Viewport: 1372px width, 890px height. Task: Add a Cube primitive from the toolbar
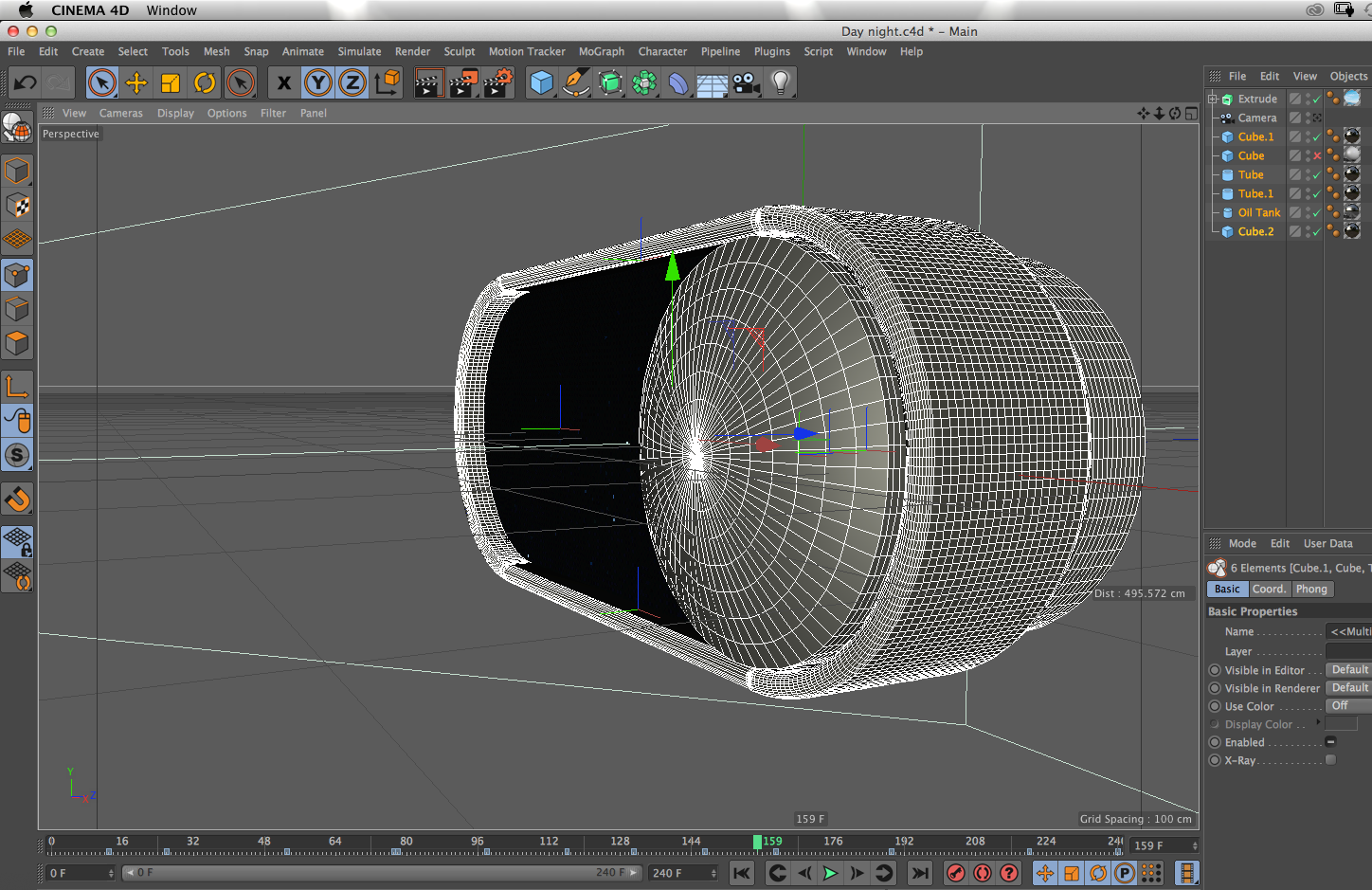pos(541,83)
